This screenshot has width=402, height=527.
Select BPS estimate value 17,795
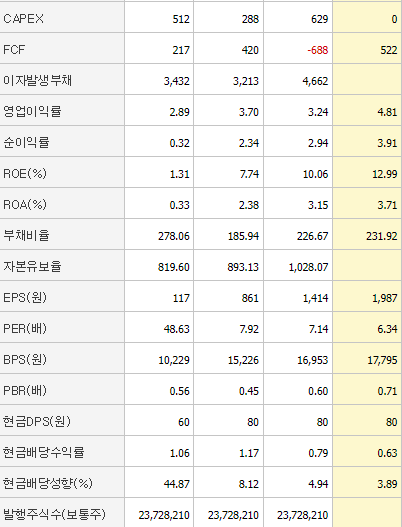(382, 360)
